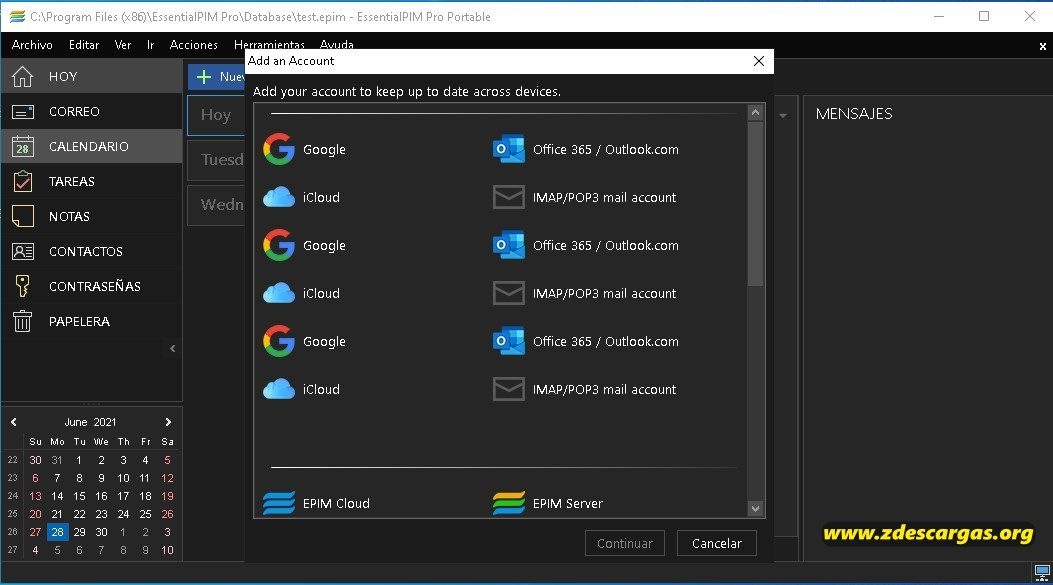Open the TAREAS checklist icon

[x=22, y=181]
